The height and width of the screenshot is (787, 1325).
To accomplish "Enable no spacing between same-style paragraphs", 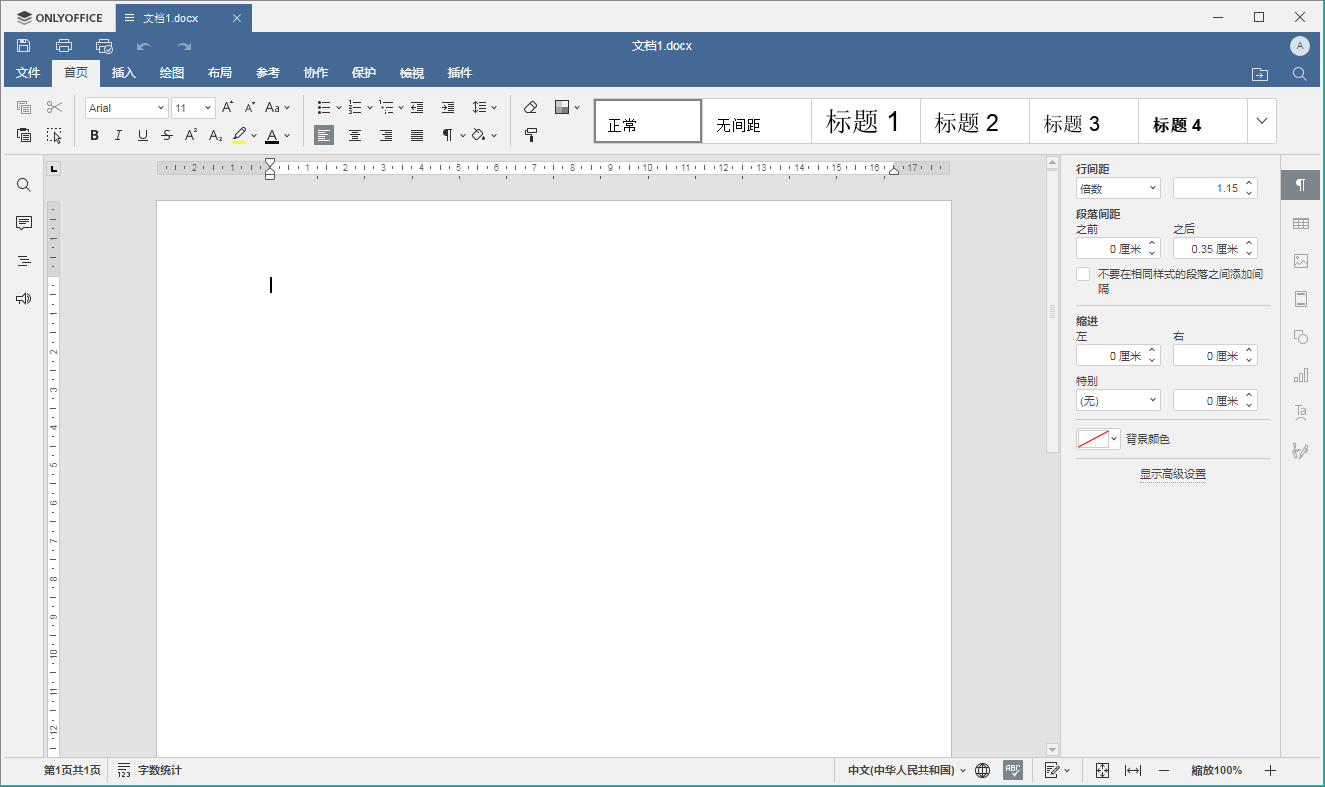I will 1083,274.
